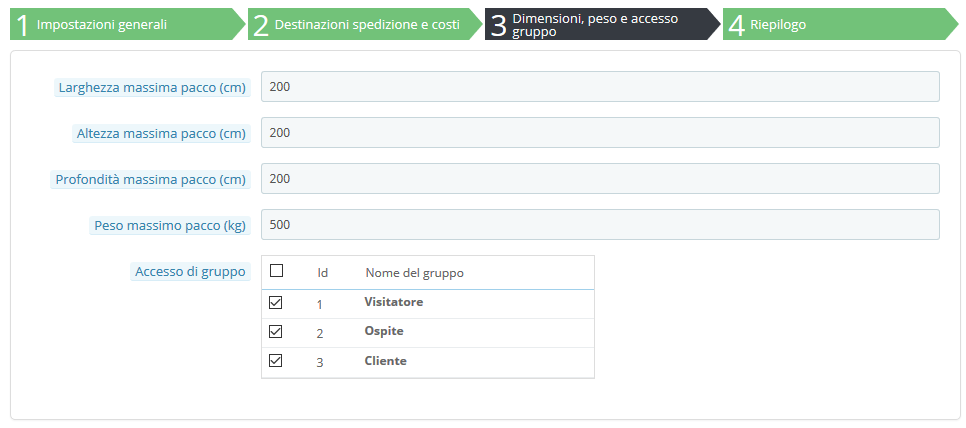Click the Ospite group name

pos(384,331)
